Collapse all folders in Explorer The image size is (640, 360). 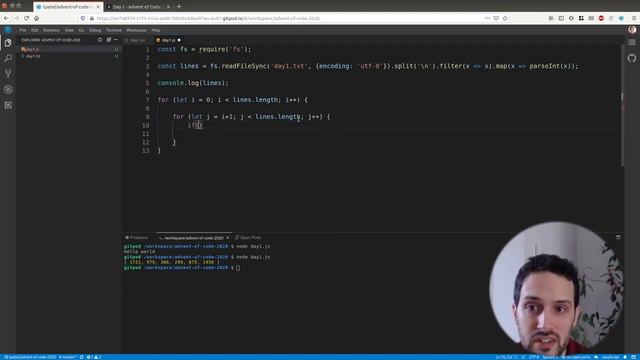(109, 40)
